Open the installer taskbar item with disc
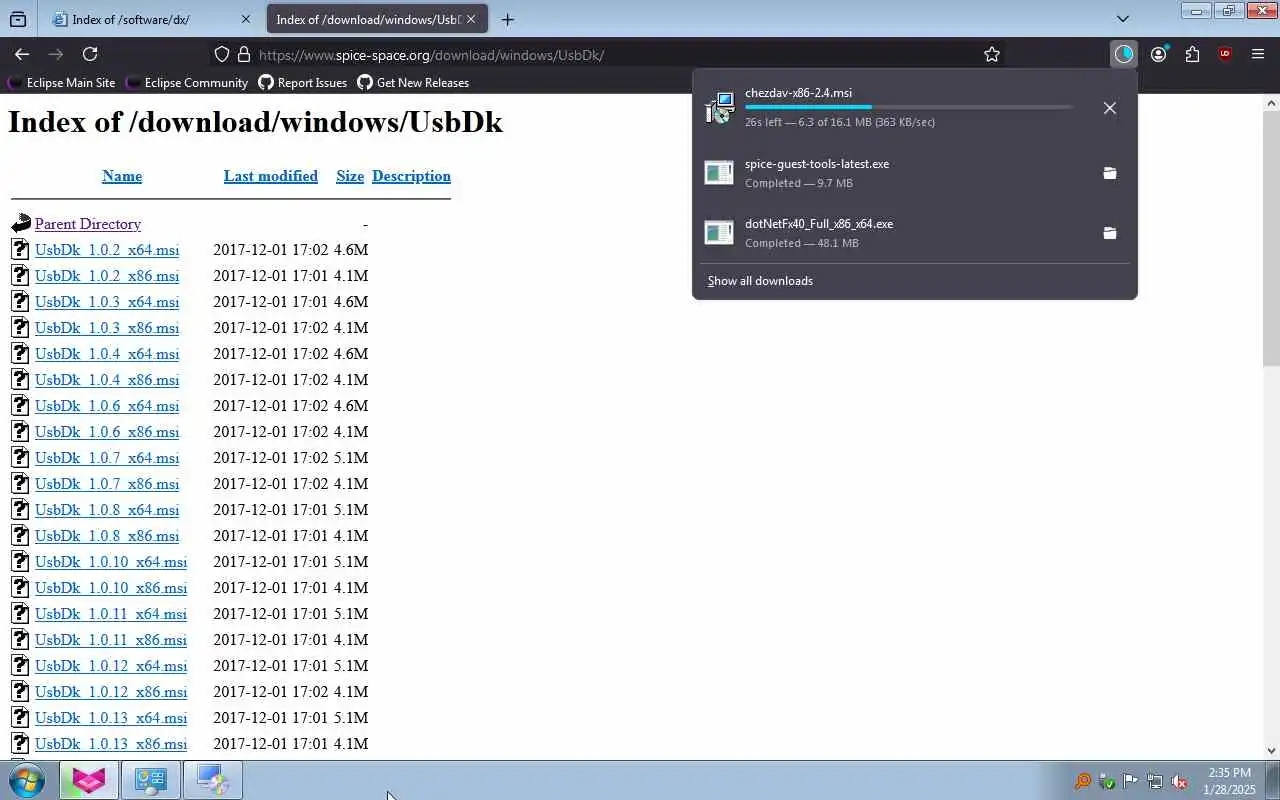The image size is (1280, 800). pyautogui.click(x=213, y=780)
